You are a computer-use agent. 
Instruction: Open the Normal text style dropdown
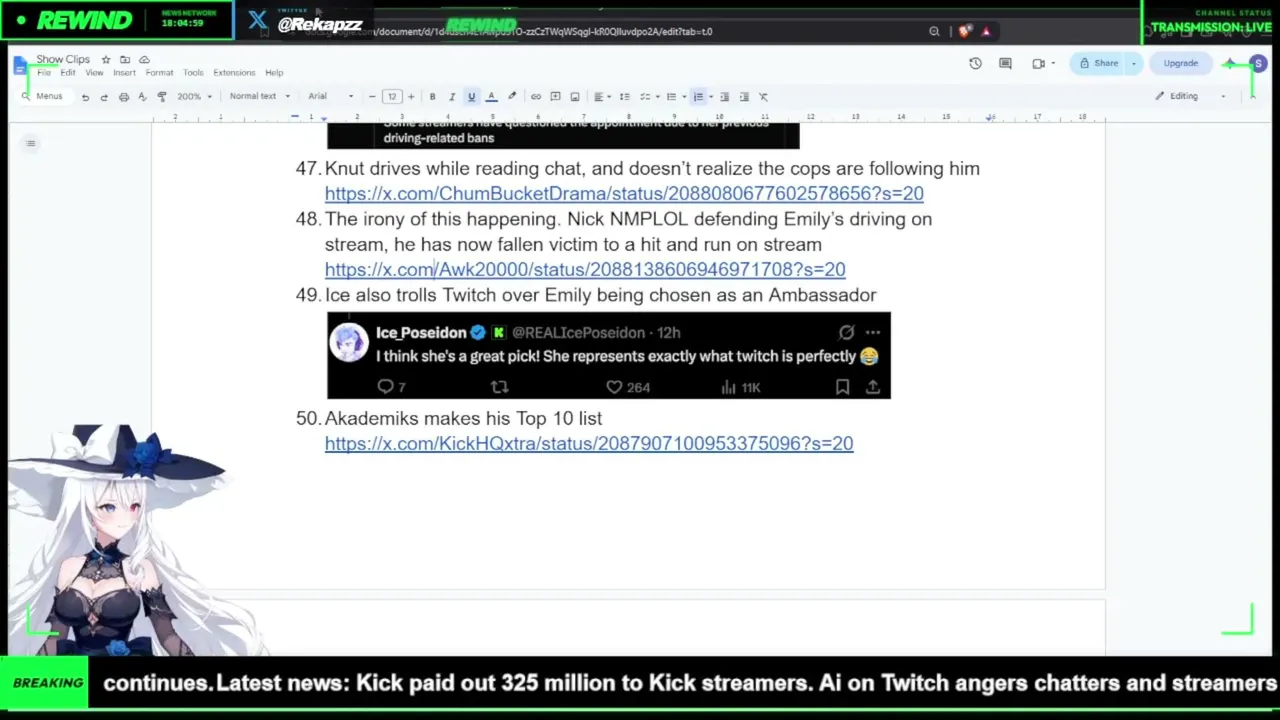(259, 97)
